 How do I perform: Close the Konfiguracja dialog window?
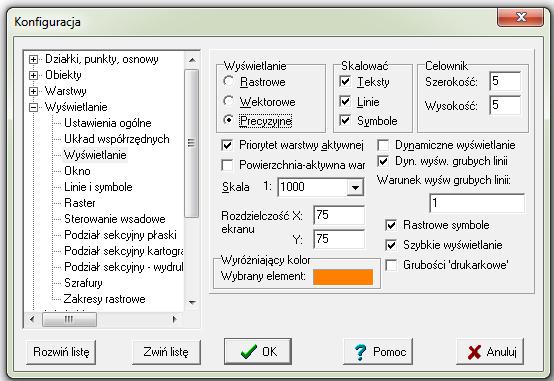click(520, 17)
